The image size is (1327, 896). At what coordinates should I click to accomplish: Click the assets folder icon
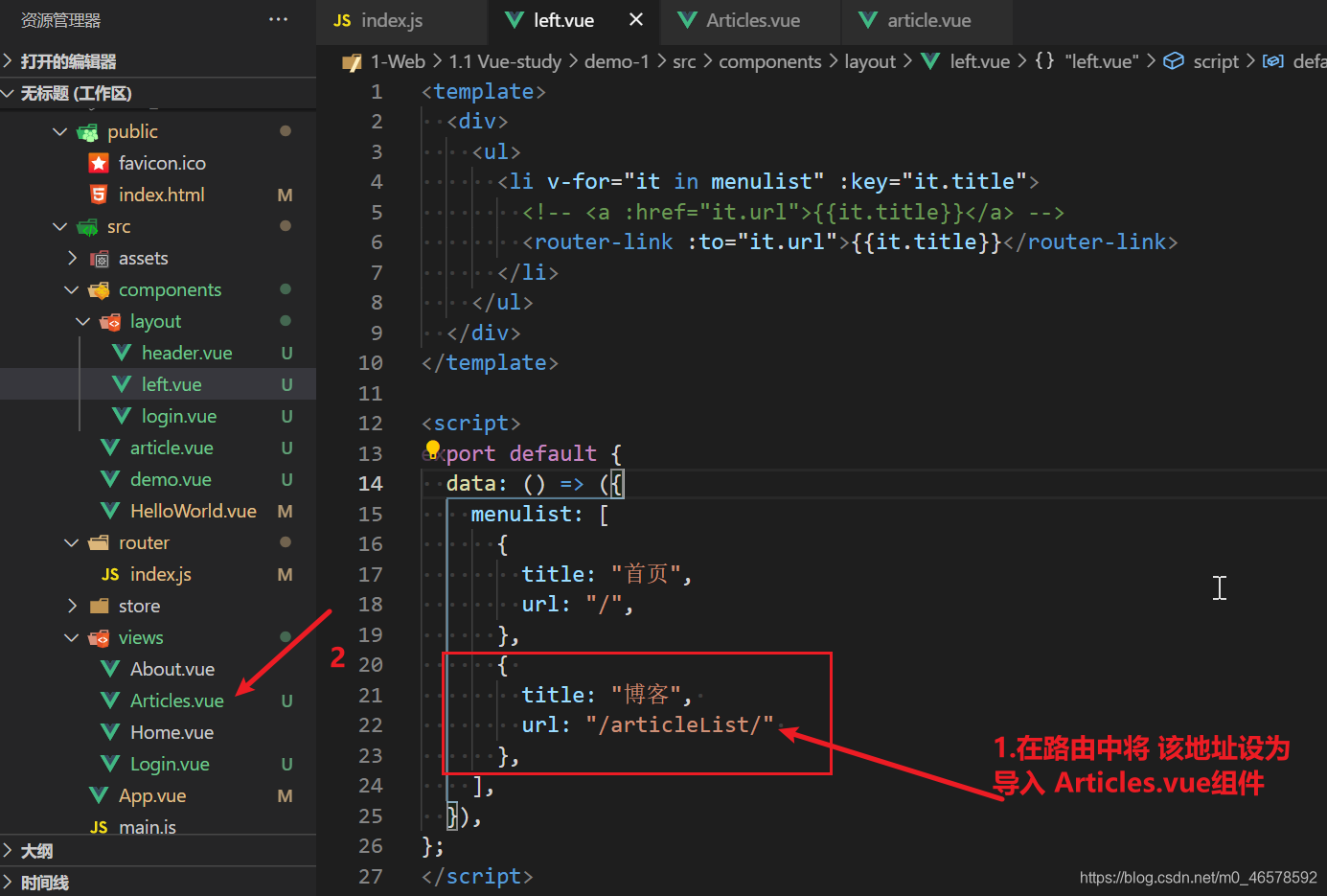(99, 259)
